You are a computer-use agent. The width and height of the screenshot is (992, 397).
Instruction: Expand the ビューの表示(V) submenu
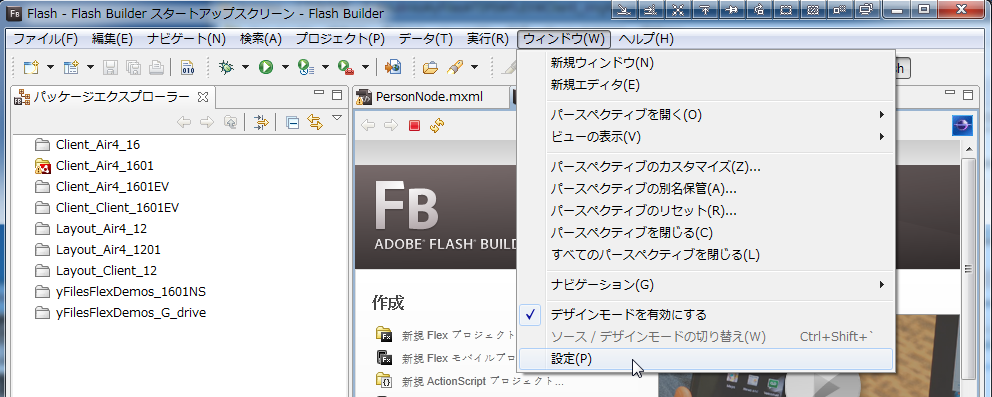pos(705,137)
